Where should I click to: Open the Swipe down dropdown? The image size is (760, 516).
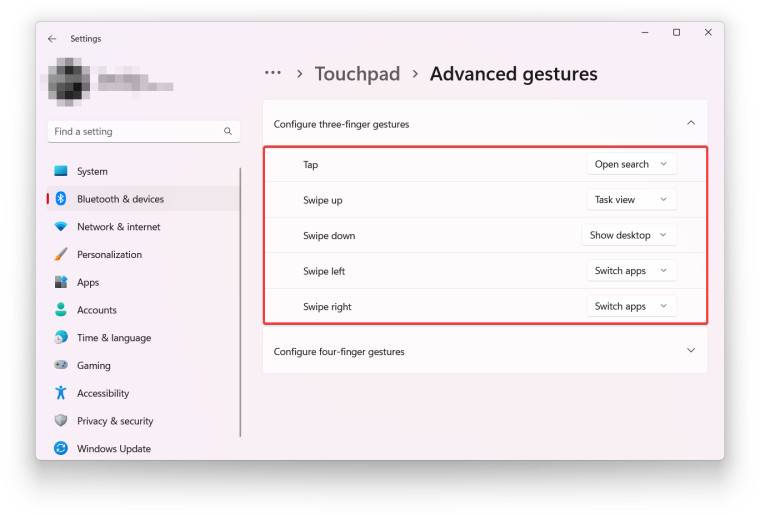pyautogui.click(x=629, y=236)
